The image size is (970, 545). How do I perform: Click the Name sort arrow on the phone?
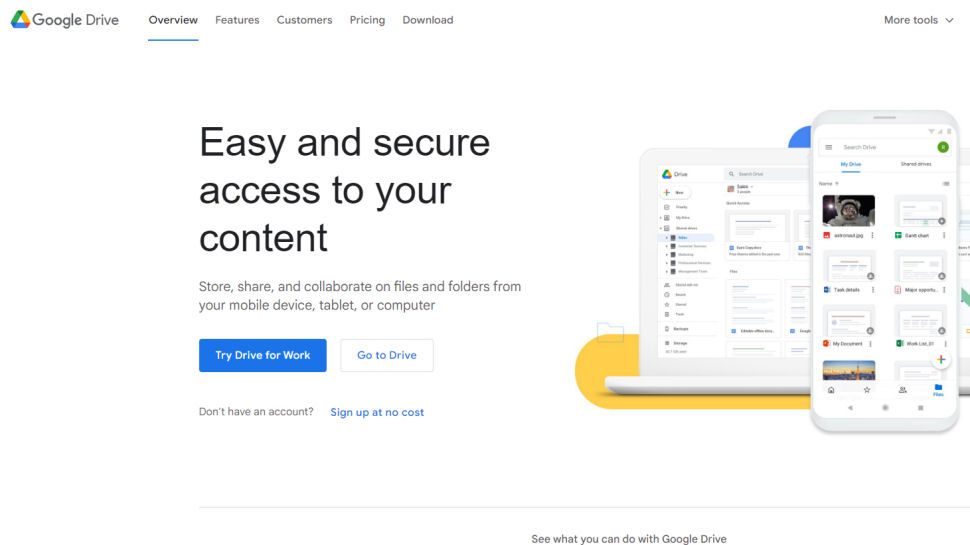[x=837, y=184]
